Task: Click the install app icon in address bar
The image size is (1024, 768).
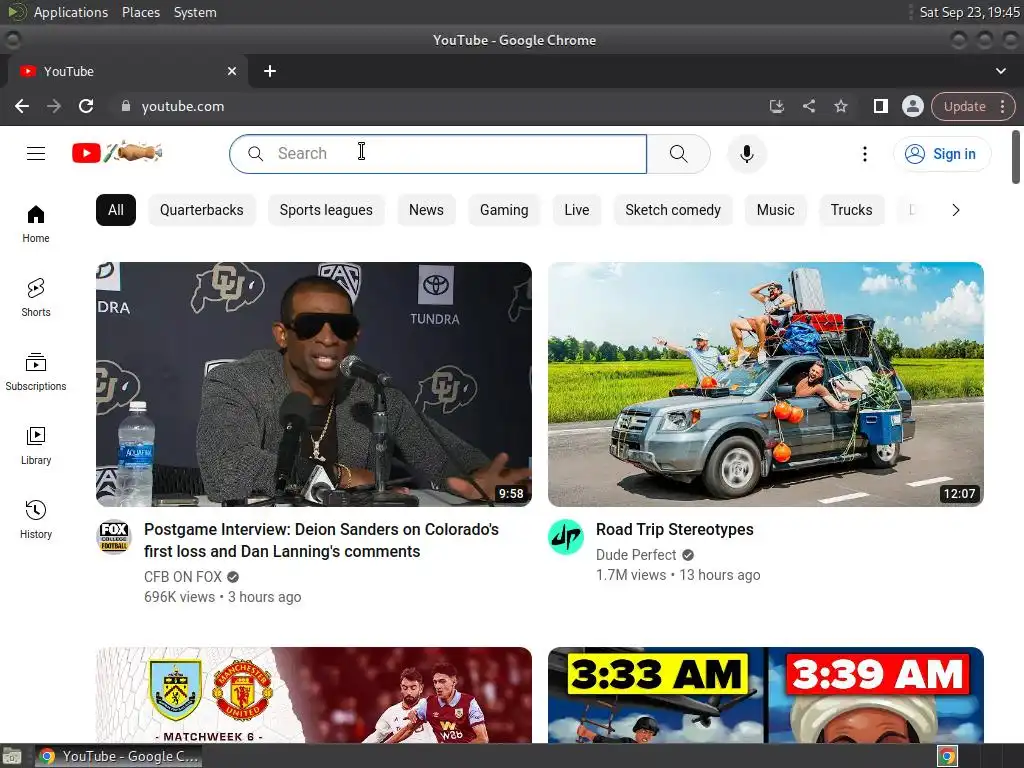Action: pyautogui.click(x=776, y=106)
